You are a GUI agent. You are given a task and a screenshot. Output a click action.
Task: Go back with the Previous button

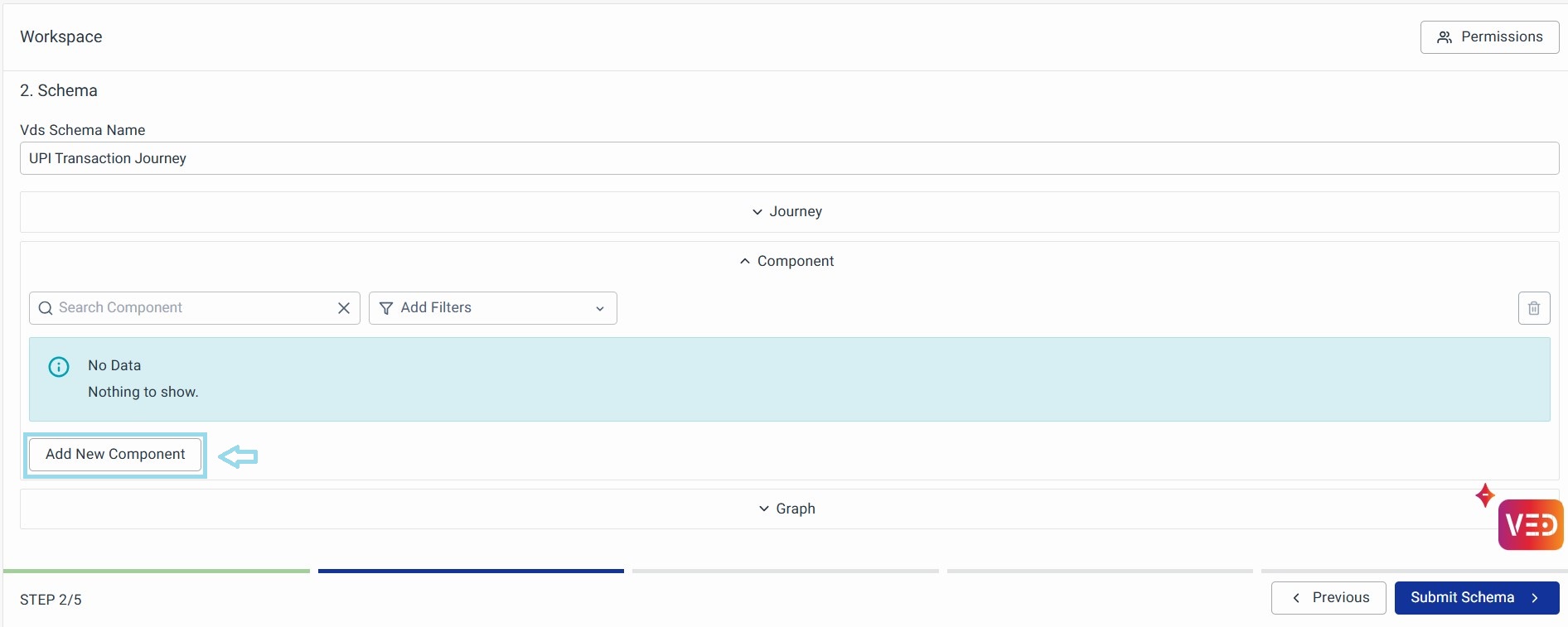tap(1328, 598)
